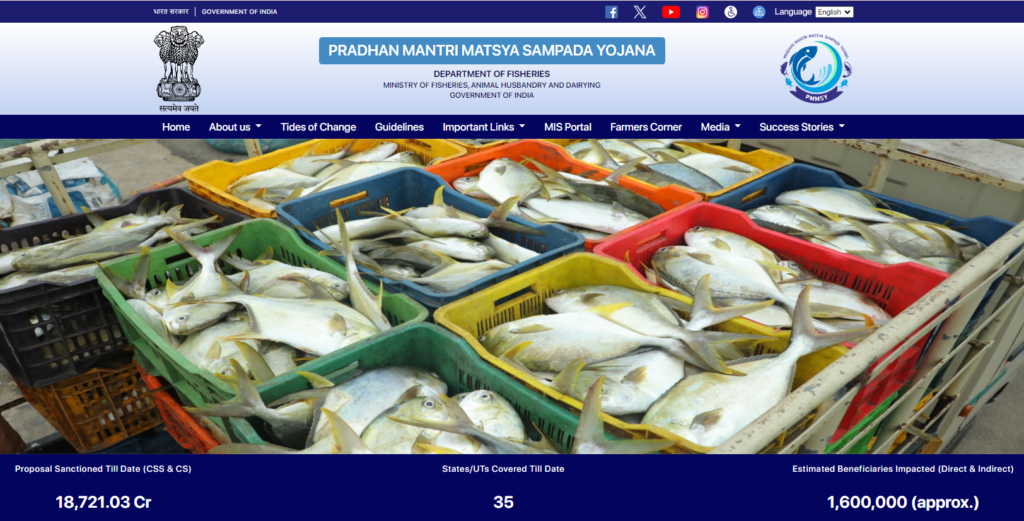Click the Ministry of Fisheries, Animal Husbandry text

pos(492,85)
